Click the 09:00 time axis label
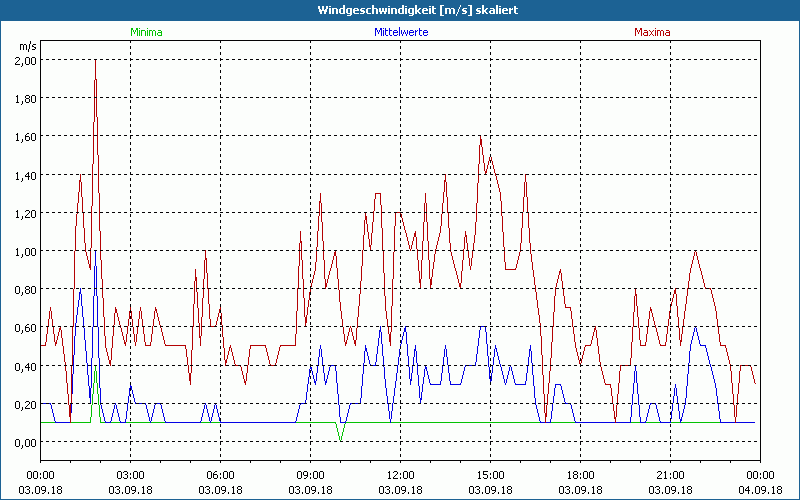This screenshot has width=800, height=500. pos(310,475)
